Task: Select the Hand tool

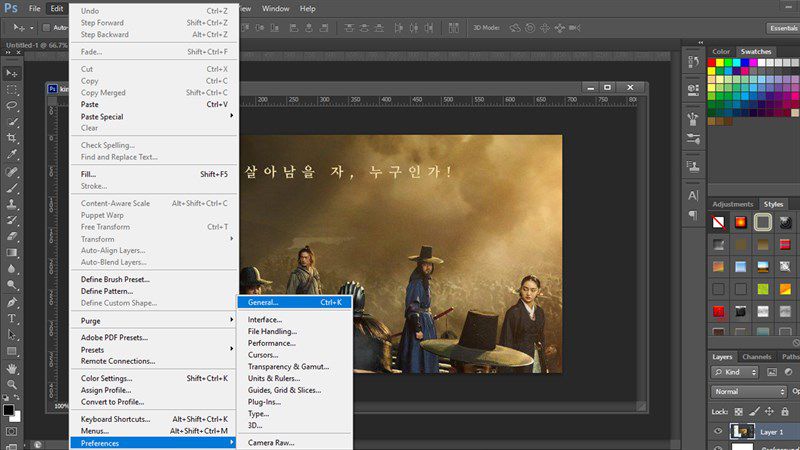Action: [x=11, y=368]
